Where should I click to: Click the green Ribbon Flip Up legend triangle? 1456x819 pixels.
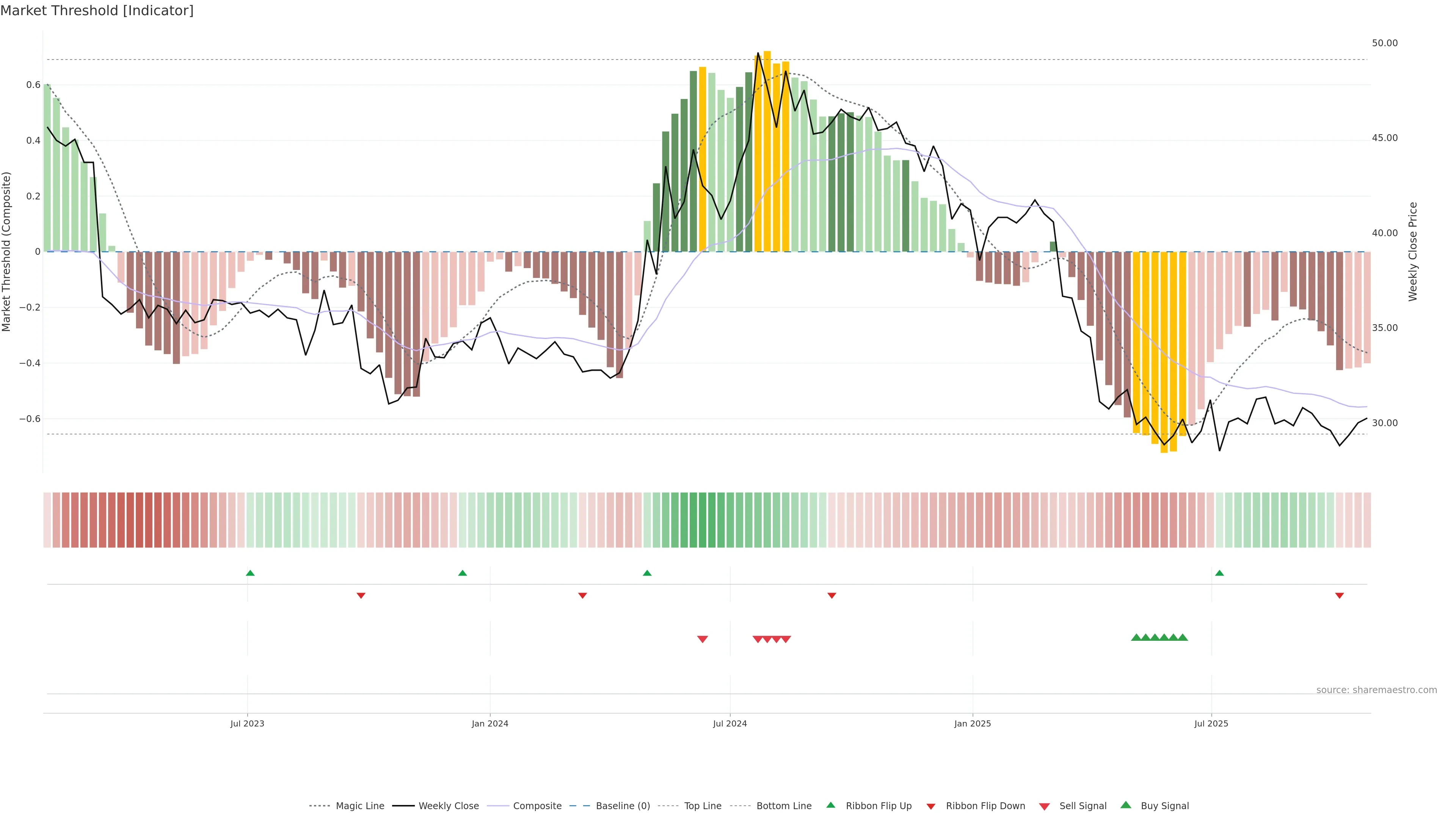coord(830,805)
